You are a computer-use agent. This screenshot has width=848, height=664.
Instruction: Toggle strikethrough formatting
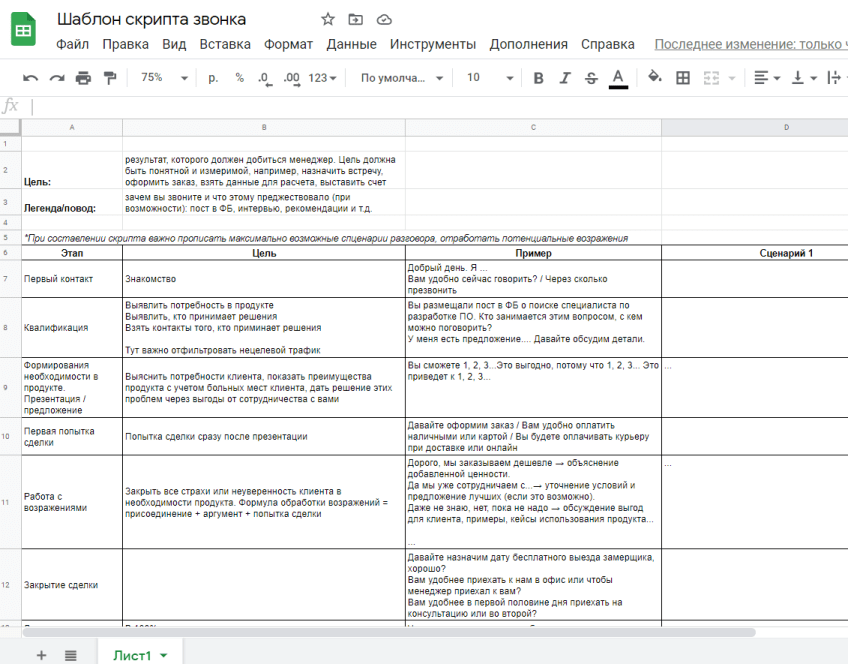[591, 78]
